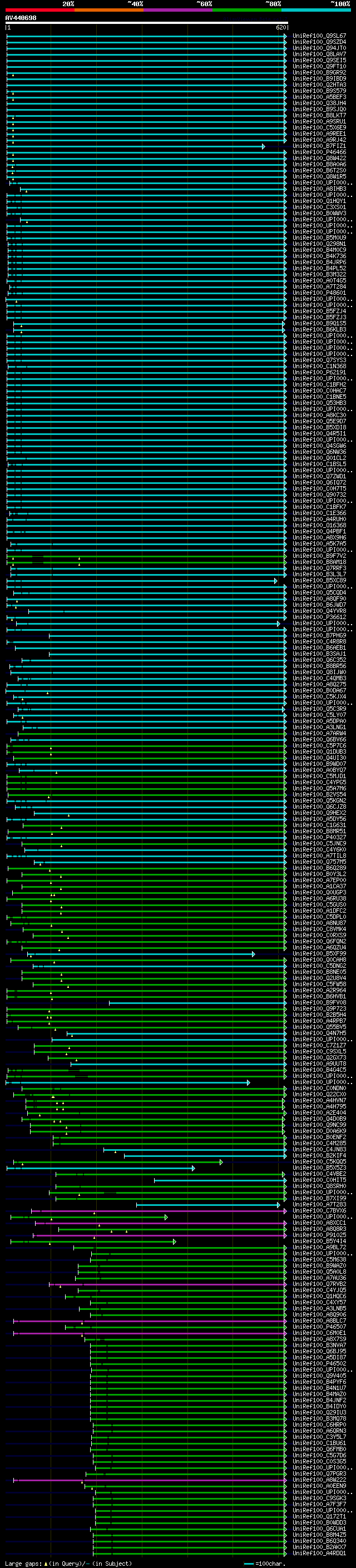Select the UniRef100_A1CA37 label
356x1568 pixels.
click(x=319, y=886)
